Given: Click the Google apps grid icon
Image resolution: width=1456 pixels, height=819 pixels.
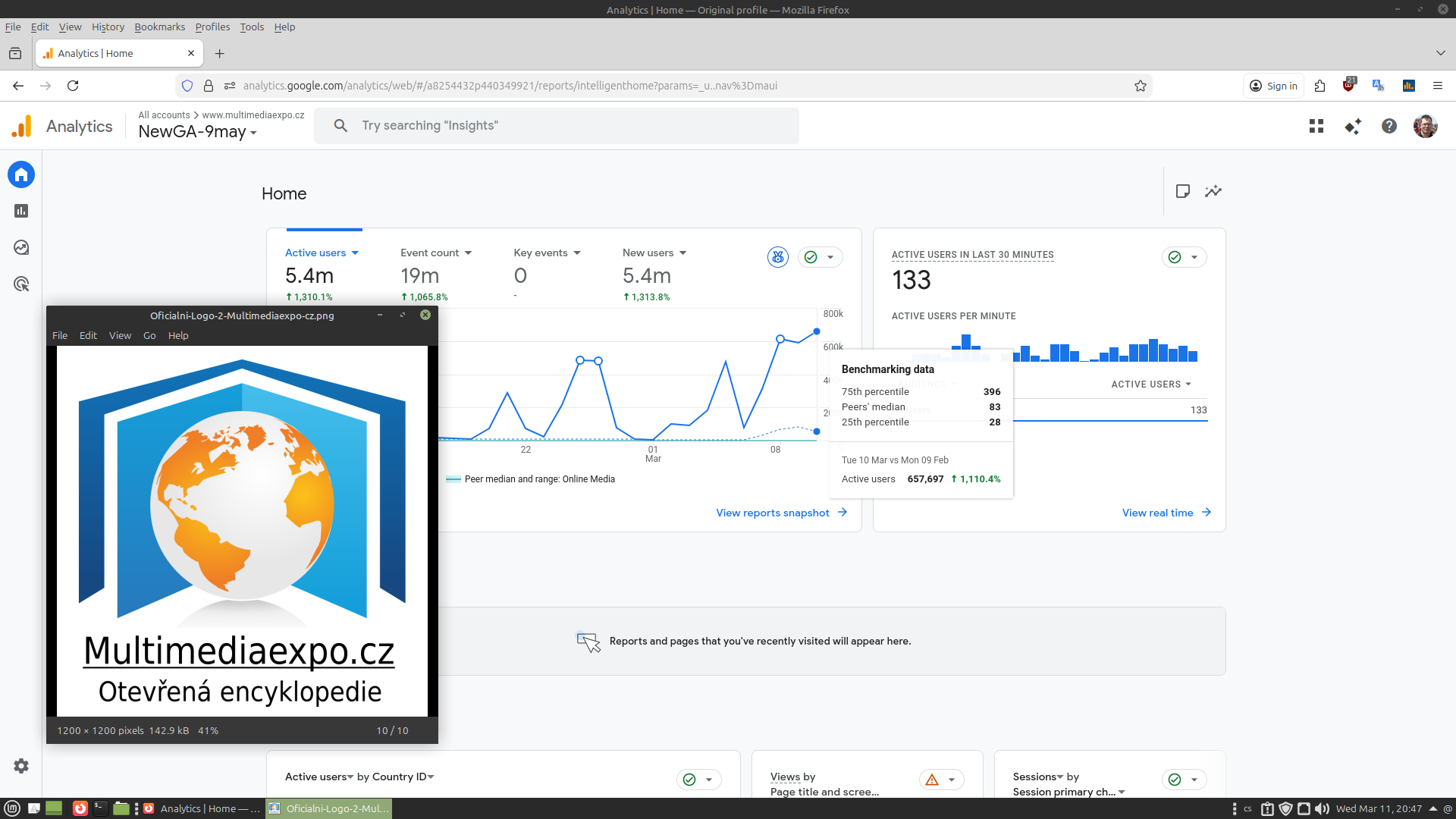Looking at the screenshot, I should pos(1316,126).
